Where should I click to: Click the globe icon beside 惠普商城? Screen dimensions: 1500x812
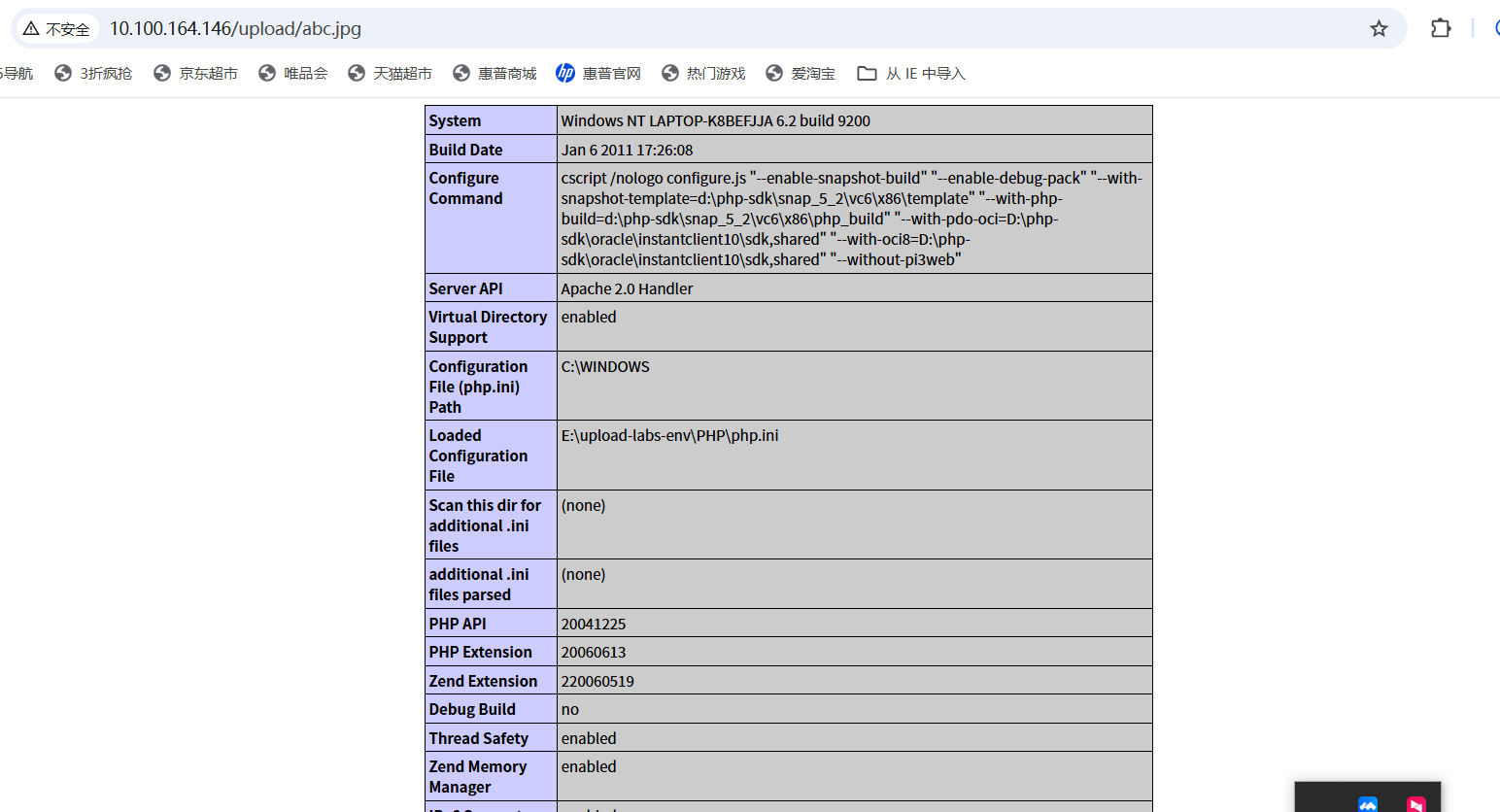tap(461, 73)
